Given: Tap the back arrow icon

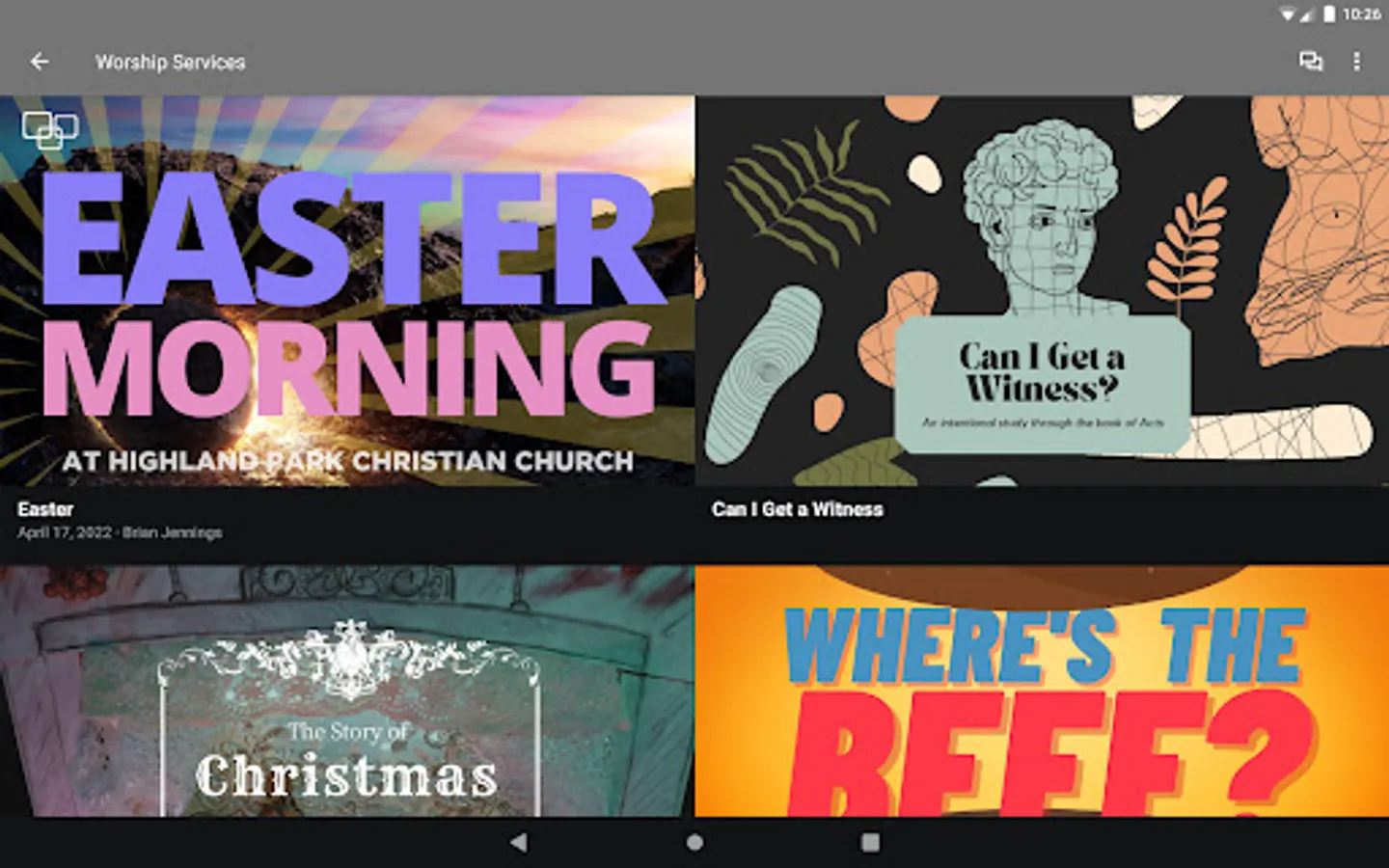Looking at the screenshot, I should (x=40, y=62).
